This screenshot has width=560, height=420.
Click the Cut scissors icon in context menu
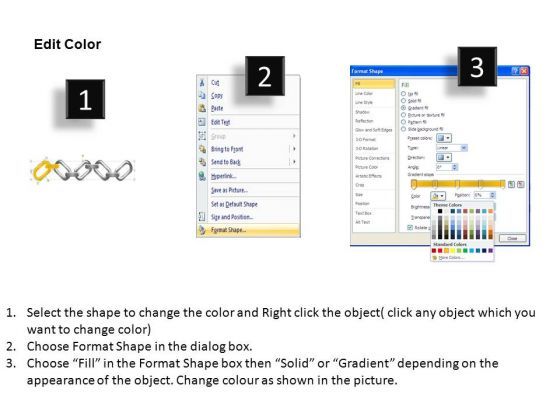(202, 82)
